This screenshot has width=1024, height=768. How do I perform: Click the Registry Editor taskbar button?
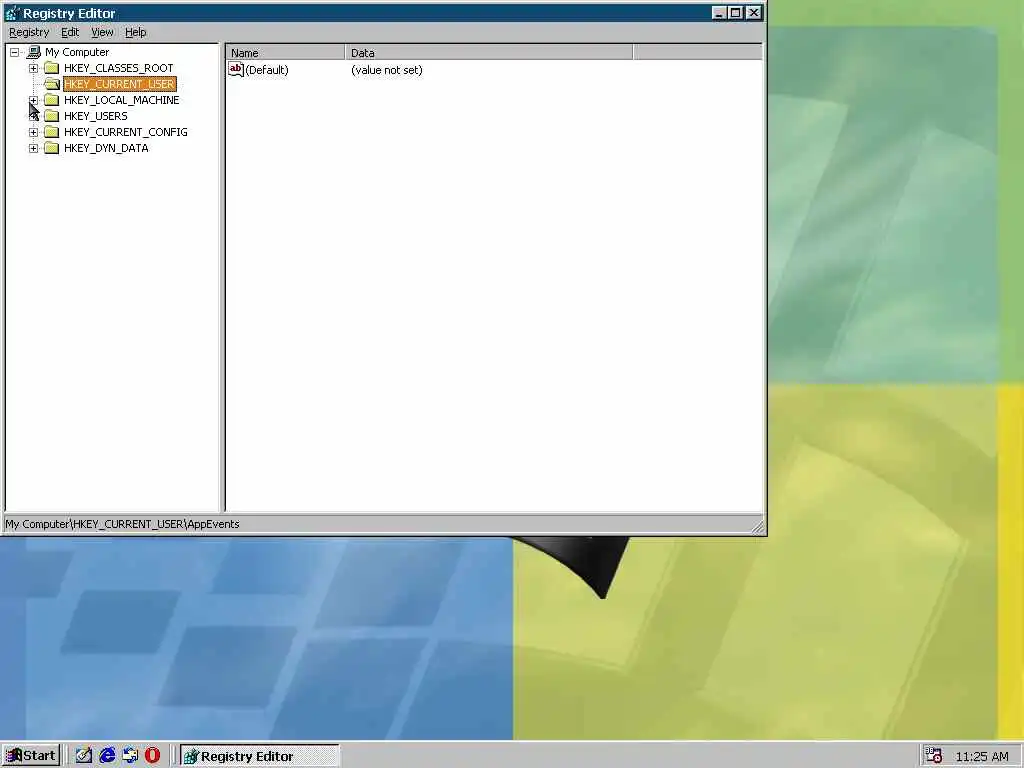pos(259,756)
